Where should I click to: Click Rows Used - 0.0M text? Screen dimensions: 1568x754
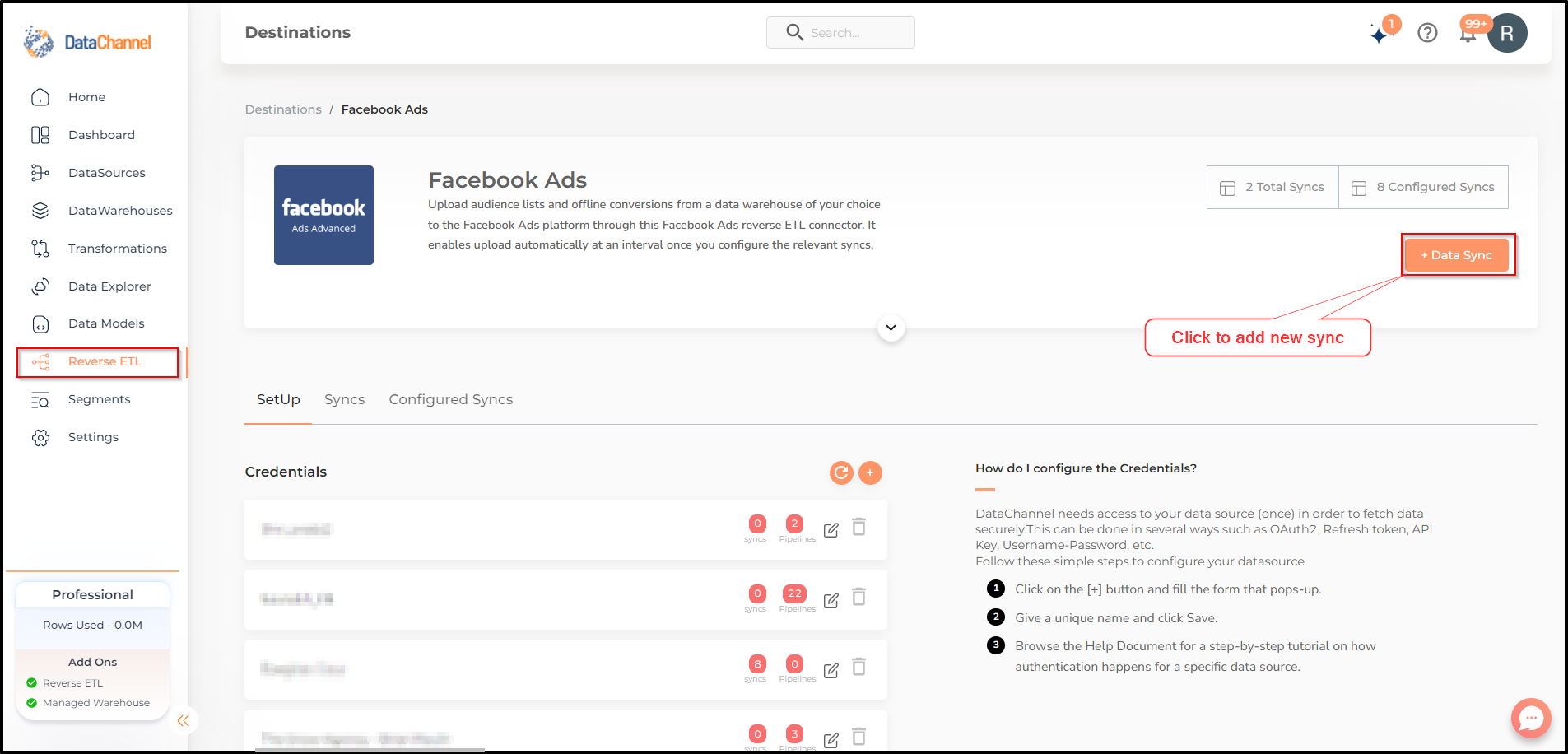(92, 626)
